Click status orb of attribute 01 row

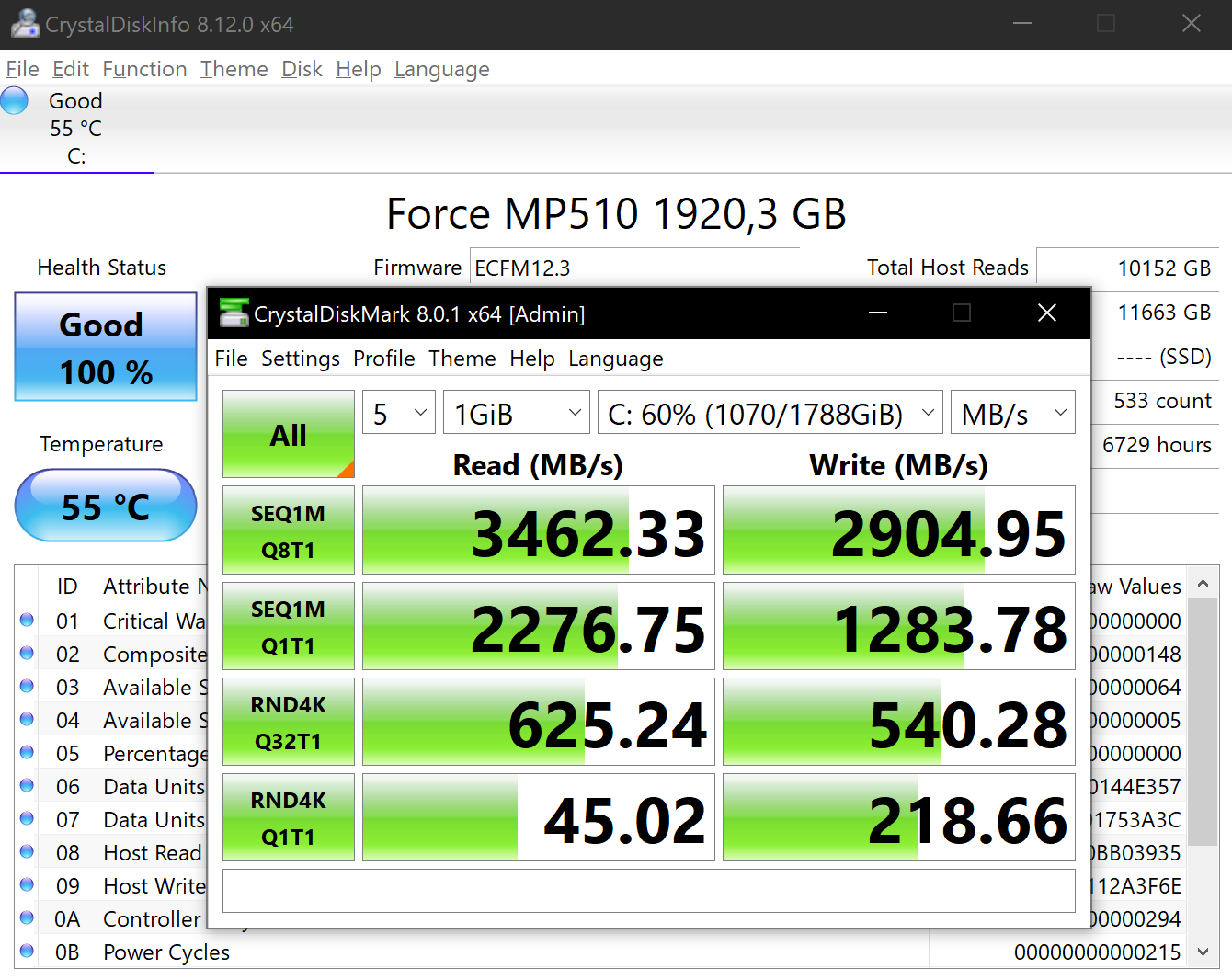click(x=27, y=621)
